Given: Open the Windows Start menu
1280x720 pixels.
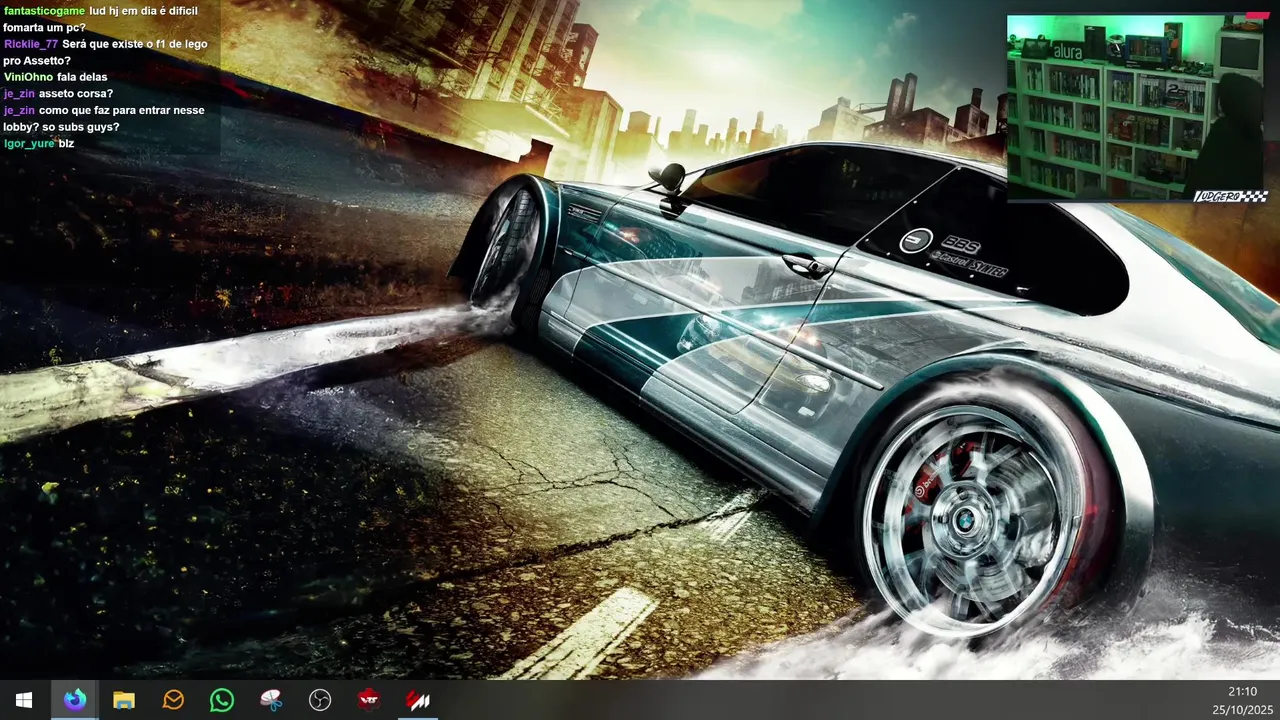Looking at the screenshot, I should pyautogui.click(x=24, y=700).
